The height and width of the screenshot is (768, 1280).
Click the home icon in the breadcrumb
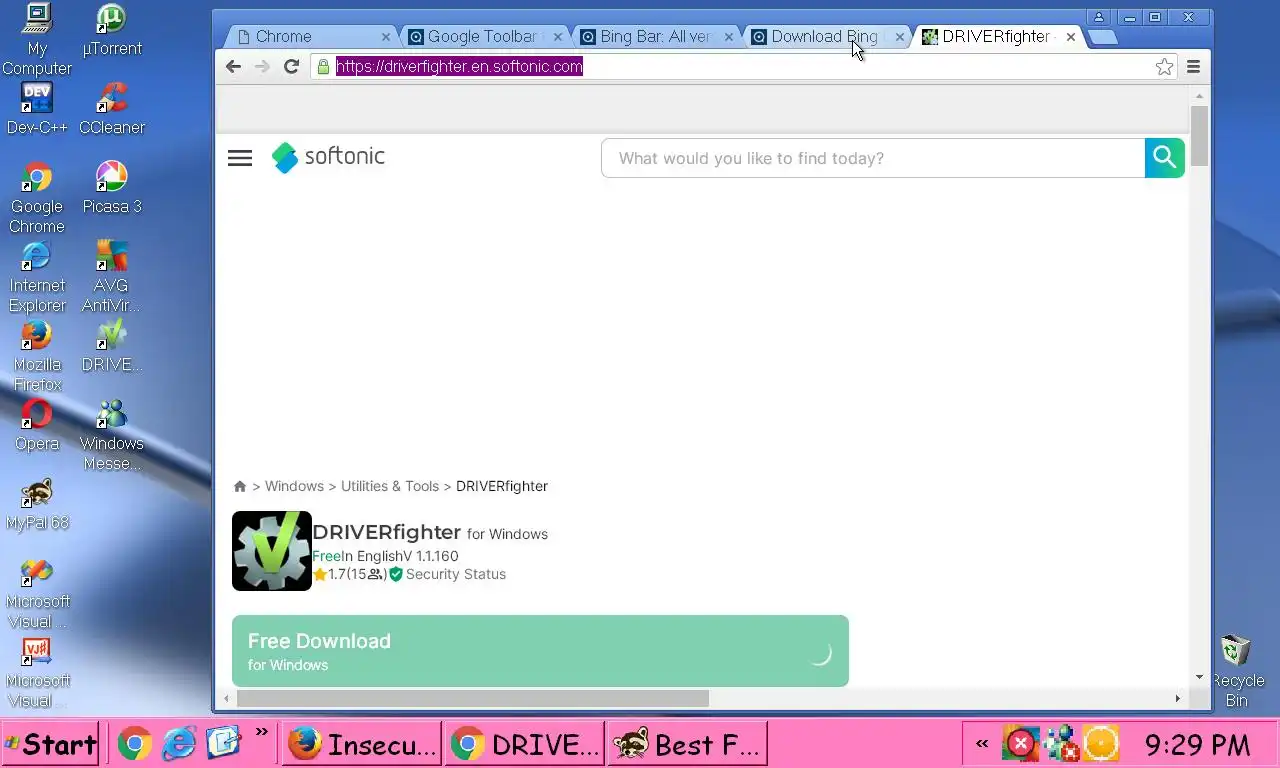click(240, 486)
